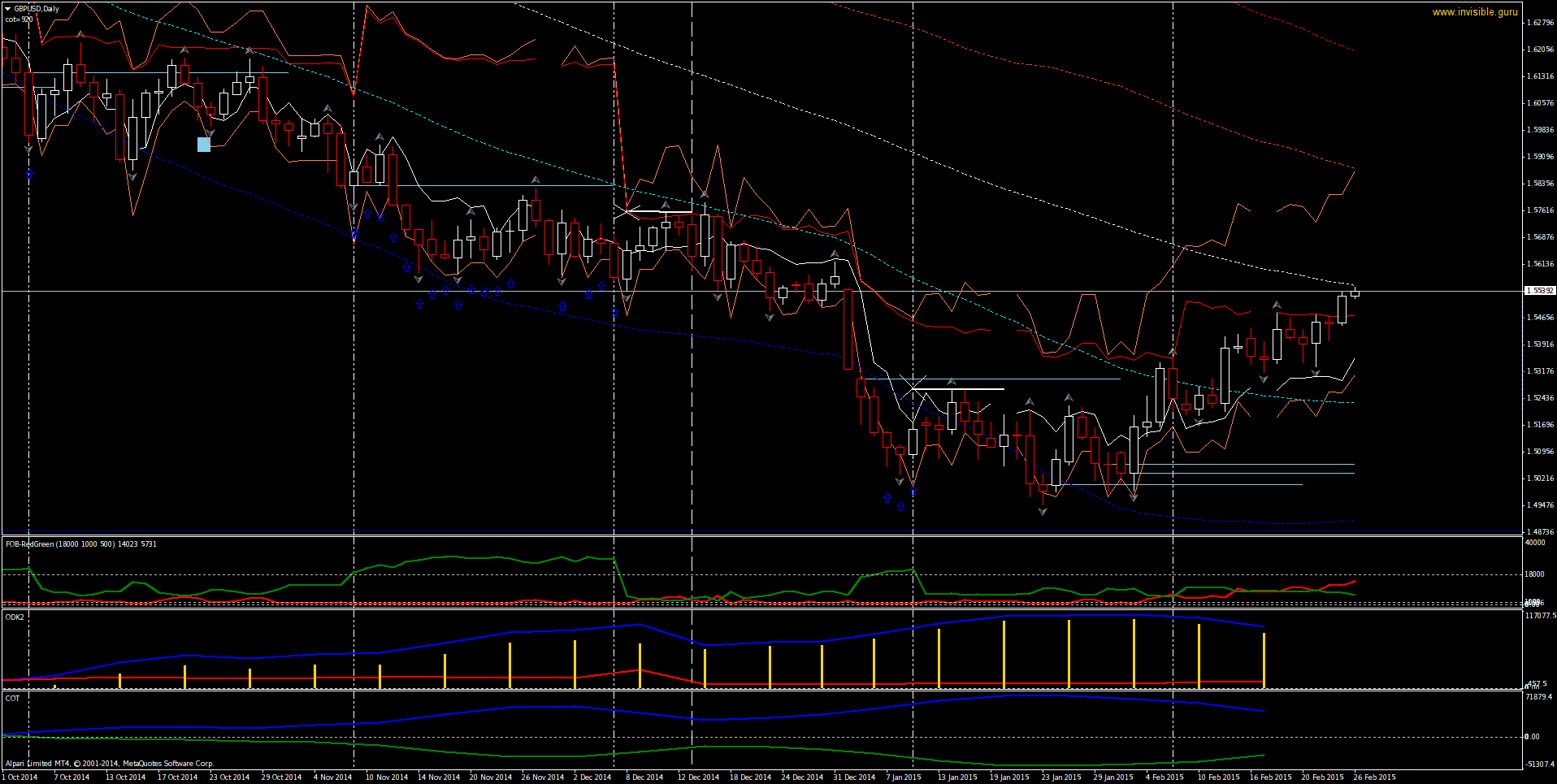Screen dimensions: 1557x784
Task: Click the COT indicator window label
Action: tap(12, 699)
